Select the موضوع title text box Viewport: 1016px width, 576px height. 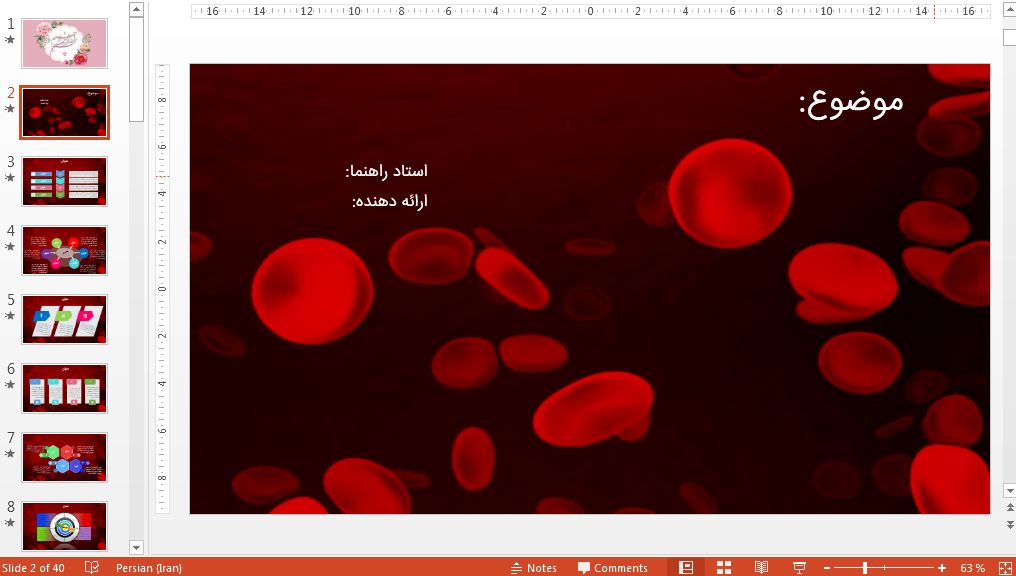[850, 100]
